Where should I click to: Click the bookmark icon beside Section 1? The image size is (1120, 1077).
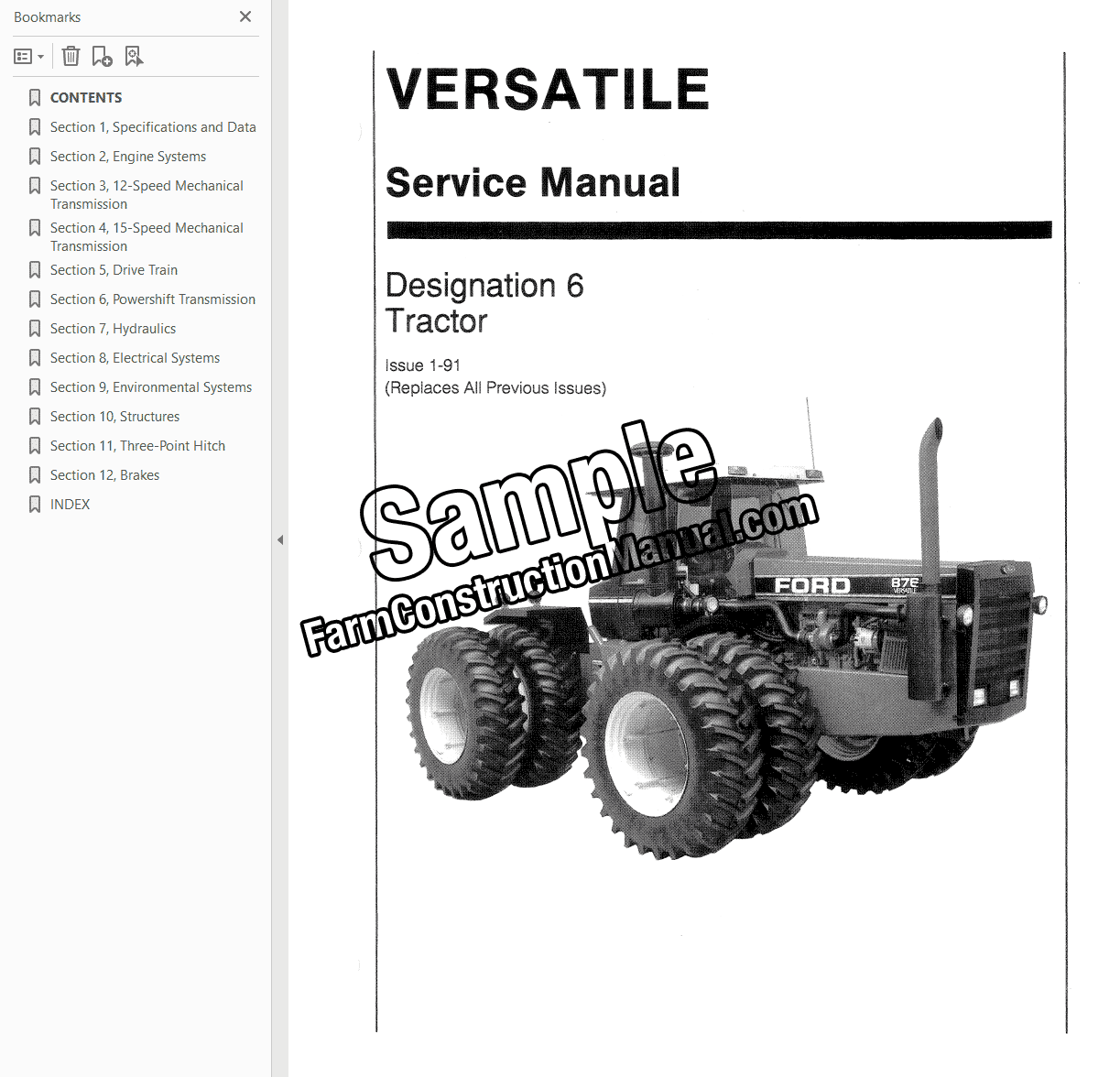35,127
